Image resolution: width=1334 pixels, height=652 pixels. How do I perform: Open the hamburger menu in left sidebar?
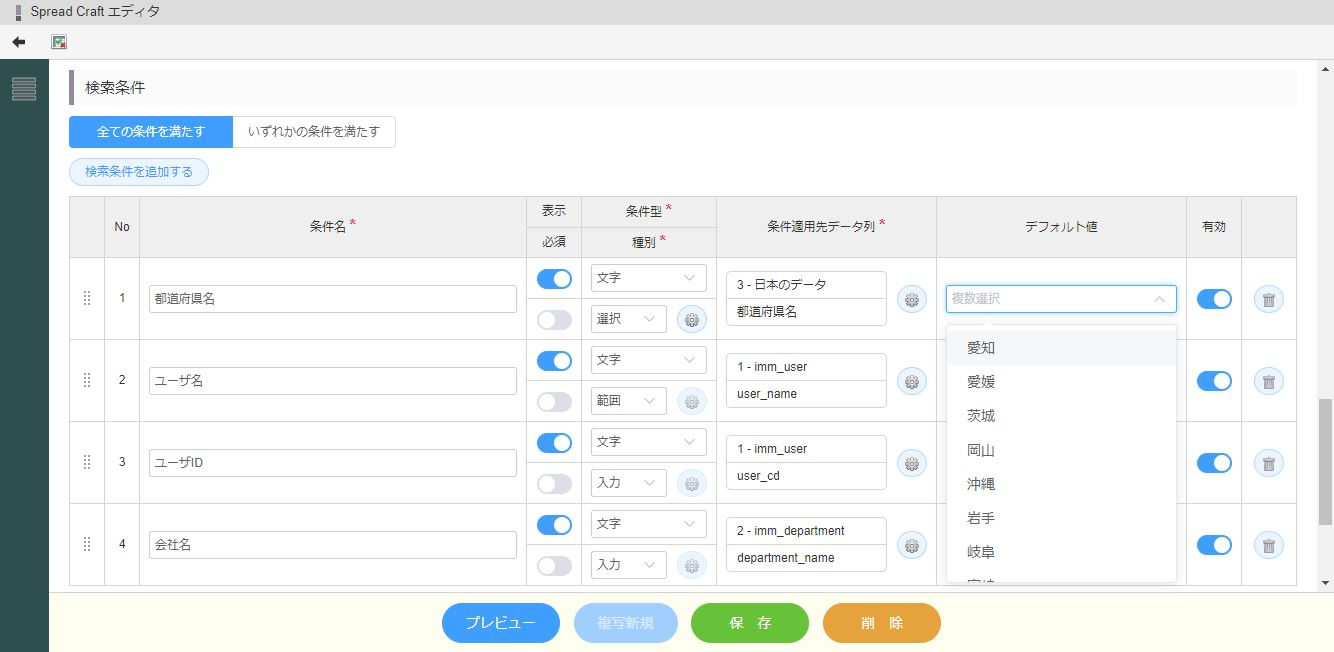24,89
